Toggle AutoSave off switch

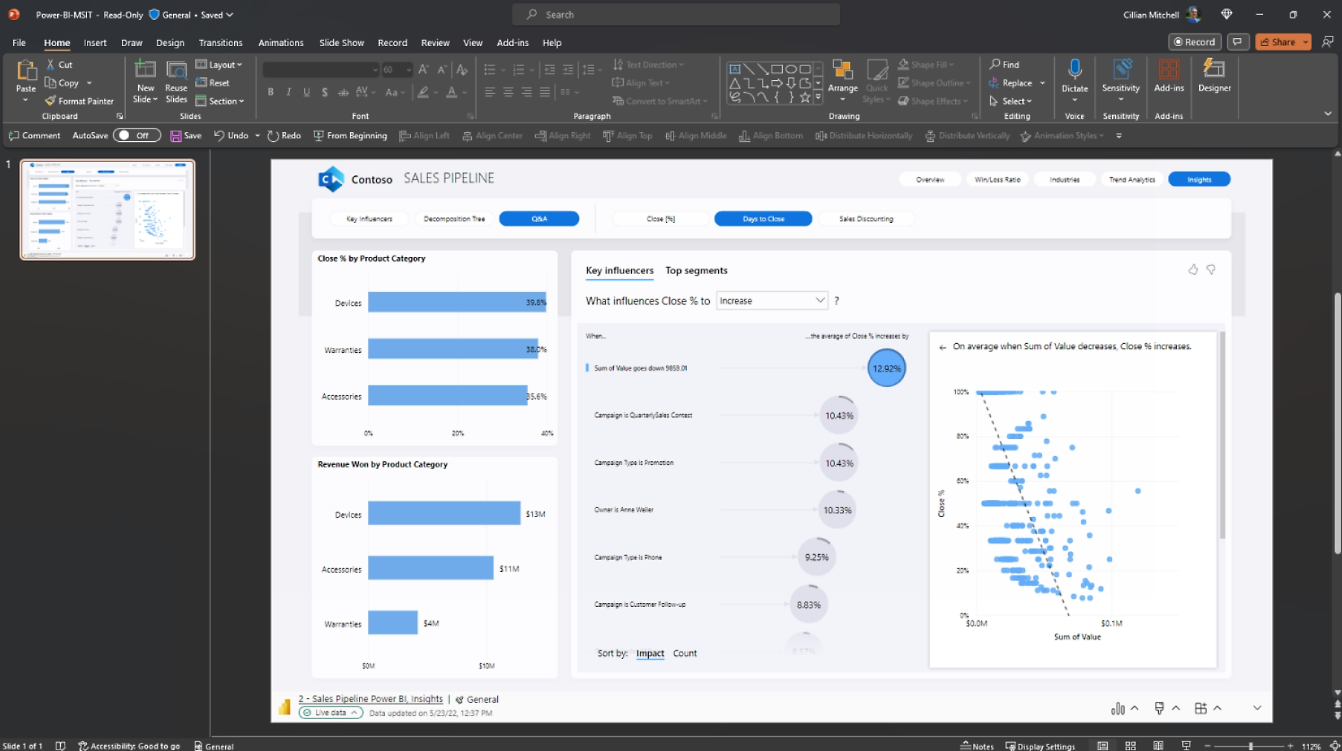(x=137, y=134)
